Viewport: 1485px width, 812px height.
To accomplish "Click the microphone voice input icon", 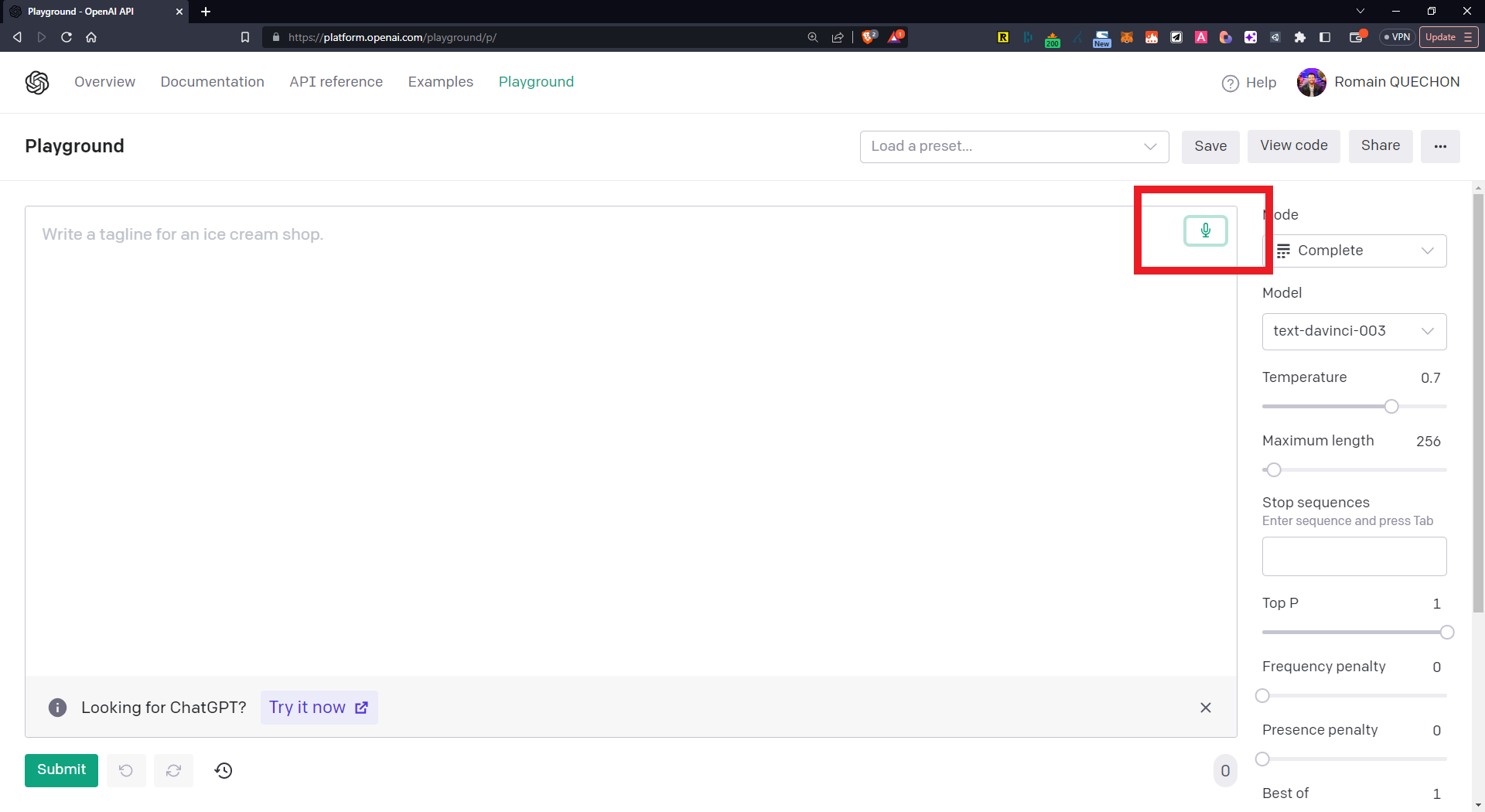I will [x=1205, y=230].
